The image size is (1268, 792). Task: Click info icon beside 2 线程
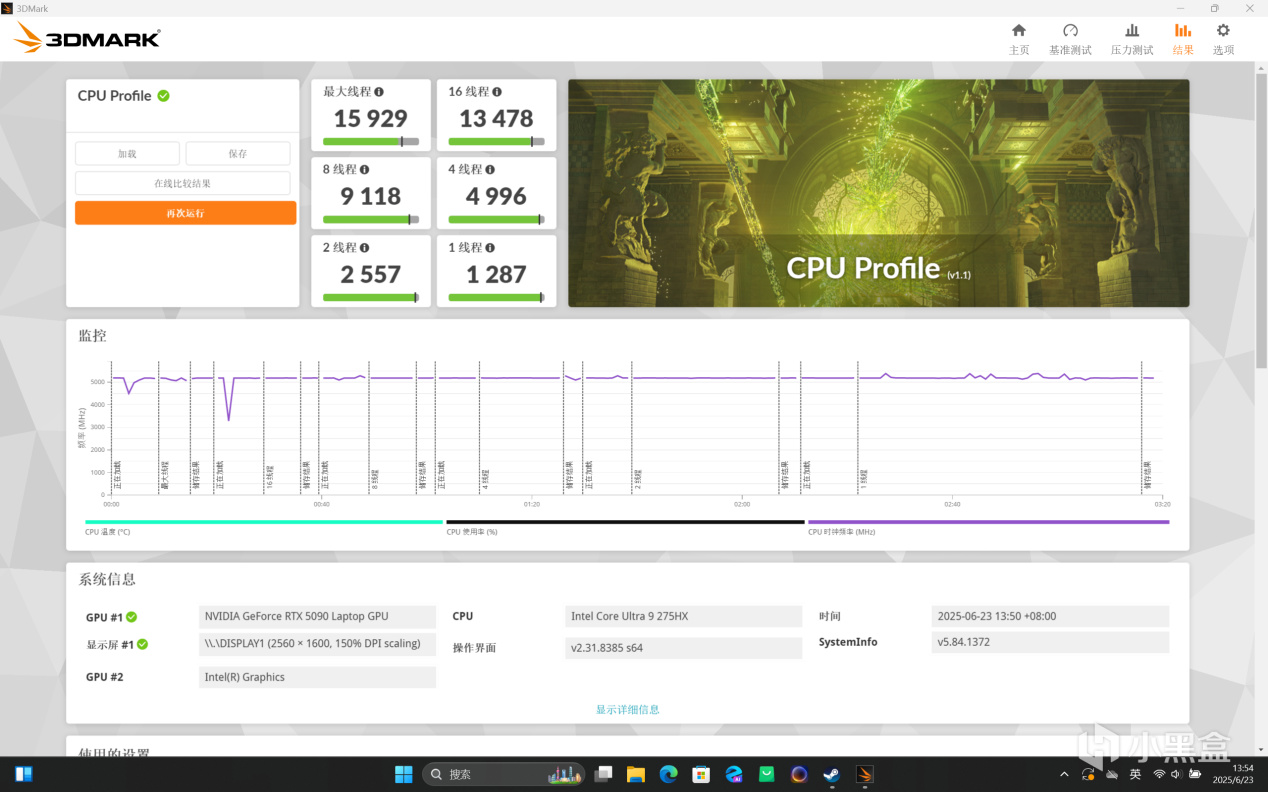tap(364, 248)
